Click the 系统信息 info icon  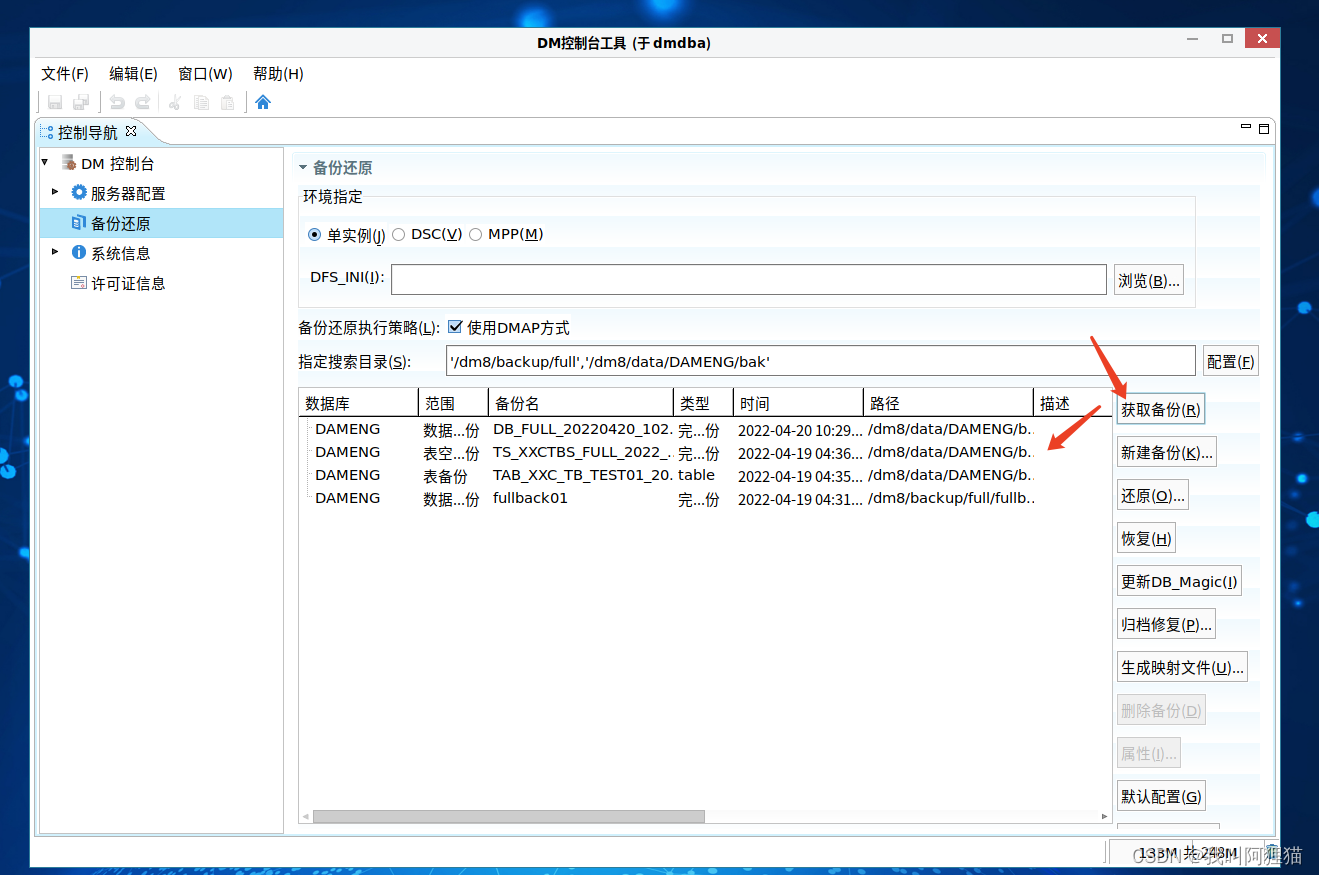click(79, 253)
